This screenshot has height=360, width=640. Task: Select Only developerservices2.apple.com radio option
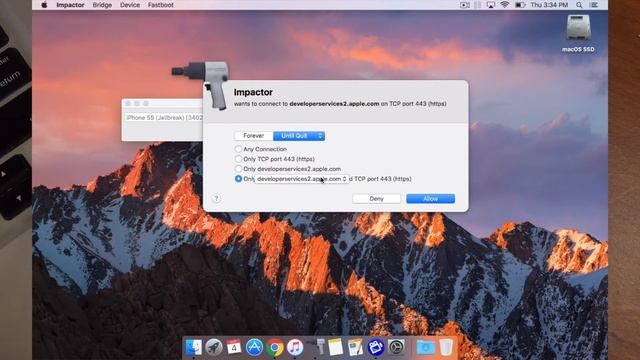pyautogui.click(x=238, y=169)
